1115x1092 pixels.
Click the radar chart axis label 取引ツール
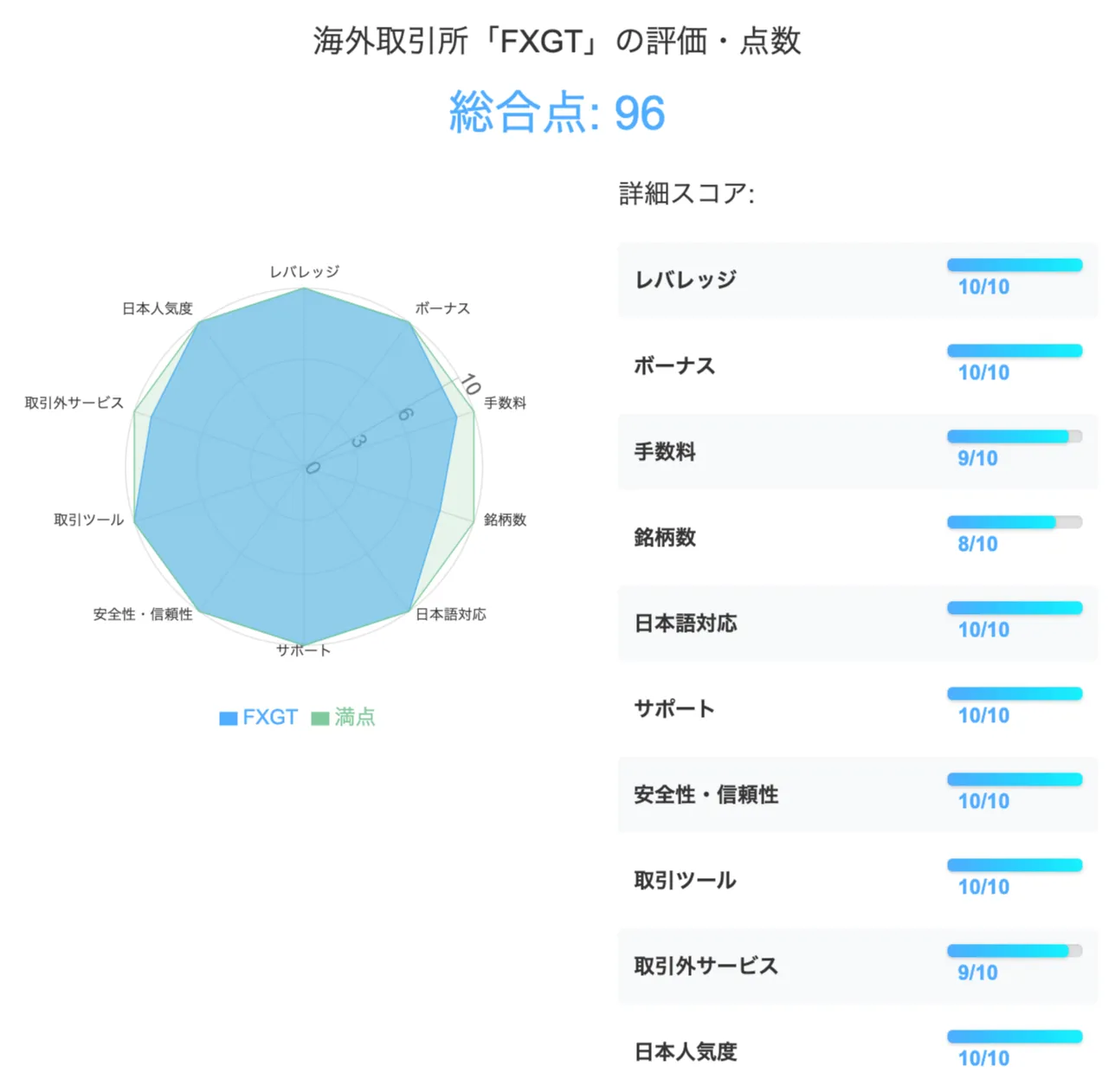[x=89, y=520]
